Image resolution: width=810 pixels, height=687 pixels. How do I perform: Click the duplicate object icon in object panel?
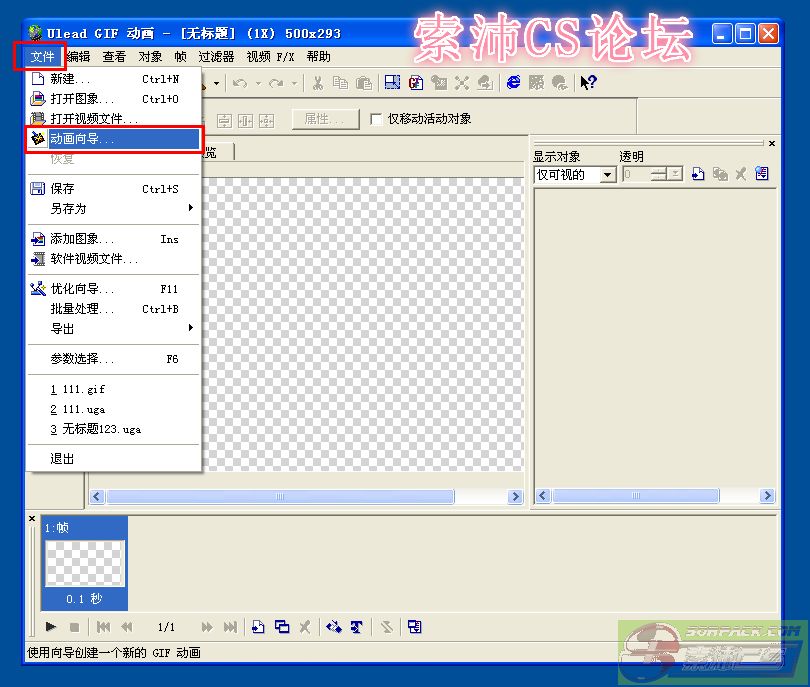[x=720, y=174]
